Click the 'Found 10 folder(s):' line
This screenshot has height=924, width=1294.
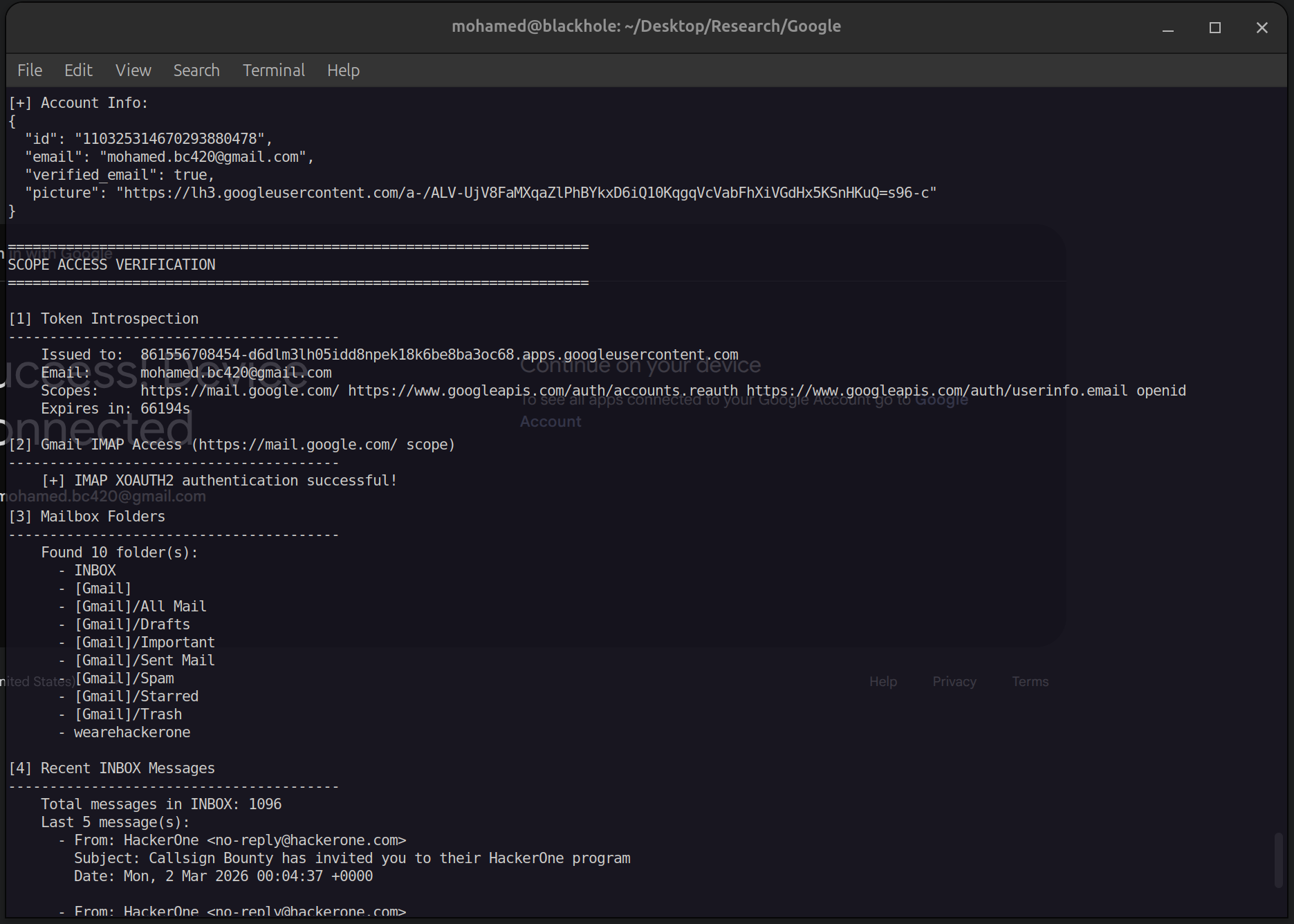point(120,553)
